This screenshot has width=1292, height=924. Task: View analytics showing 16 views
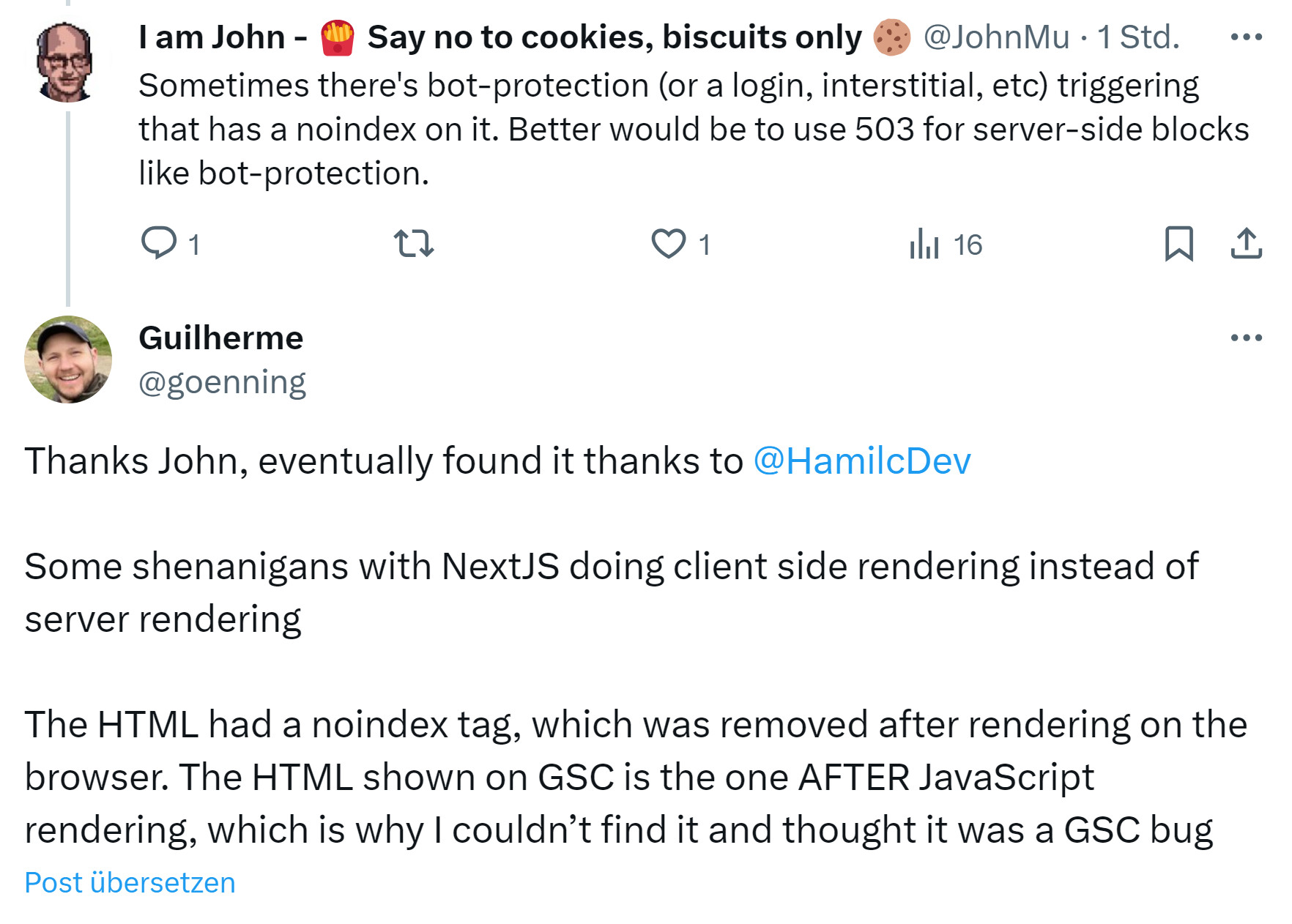pyautogui.click(x=945, y=244)
